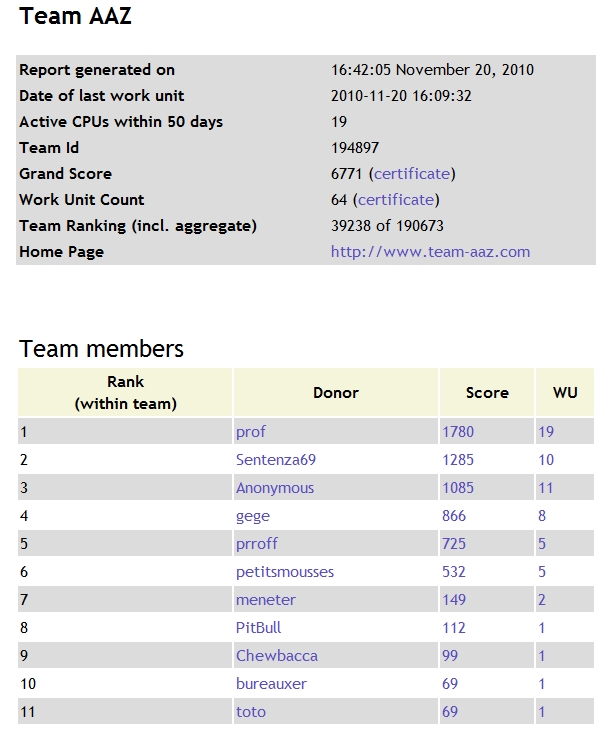Open donor prof's profile link
604x736 pixels.
pyautogui.click(x=250, y=432)
